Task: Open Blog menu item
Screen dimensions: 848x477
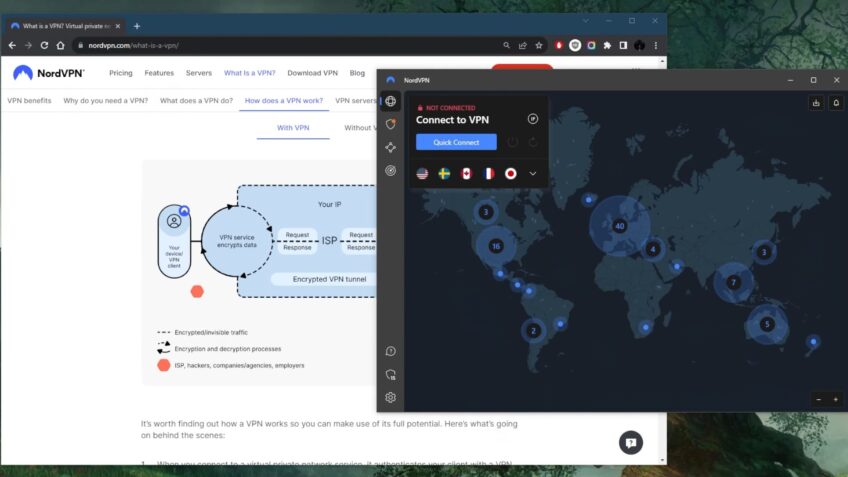Action: [357, 73]
